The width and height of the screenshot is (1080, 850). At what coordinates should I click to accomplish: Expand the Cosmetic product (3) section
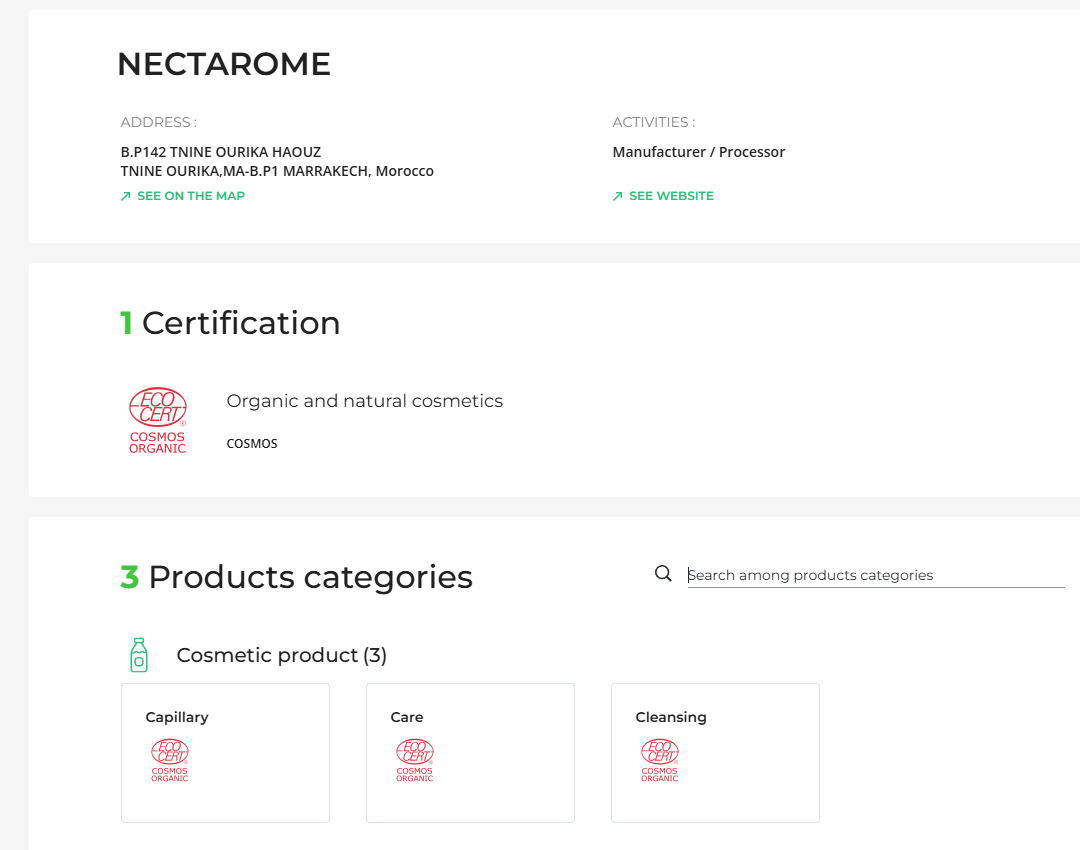(x=281, y=655)
